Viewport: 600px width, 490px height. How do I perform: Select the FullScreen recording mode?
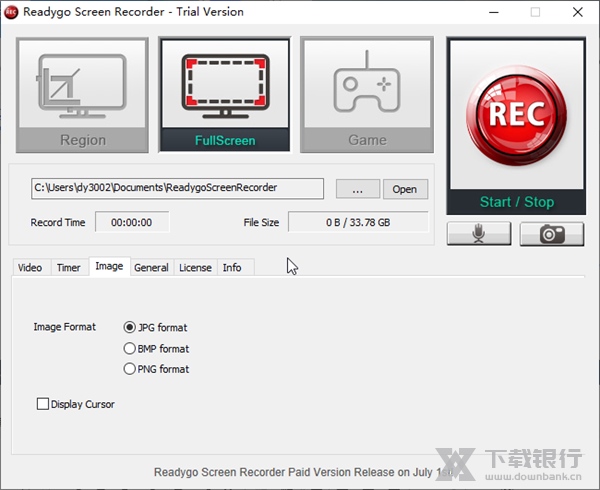coord(225,95)
